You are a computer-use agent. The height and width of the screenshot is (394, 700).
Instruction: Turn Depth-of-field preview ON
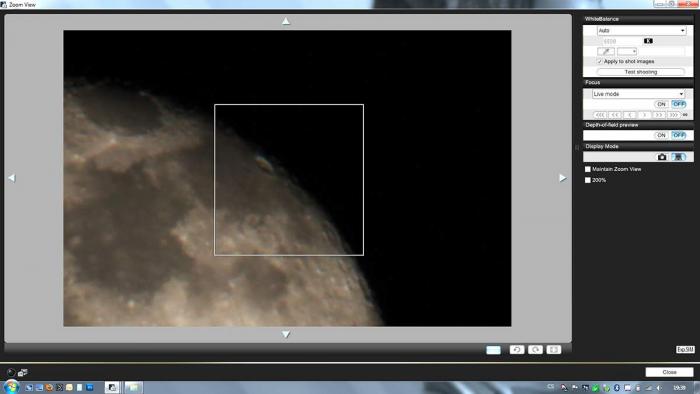coord(661,135)
